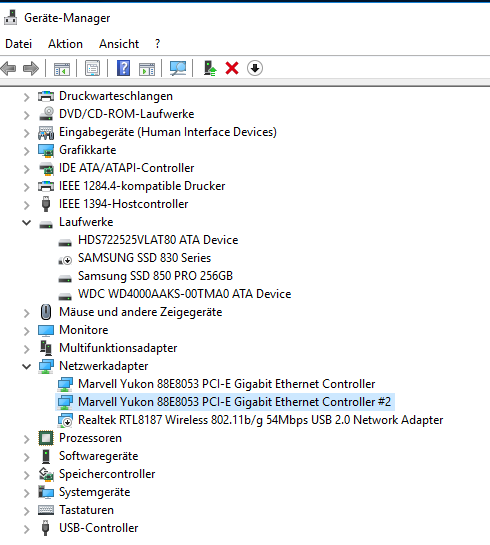Select SAMSUNG SSD 830 Series
Screen dimensions: 490x545
(x=145, y=258)
